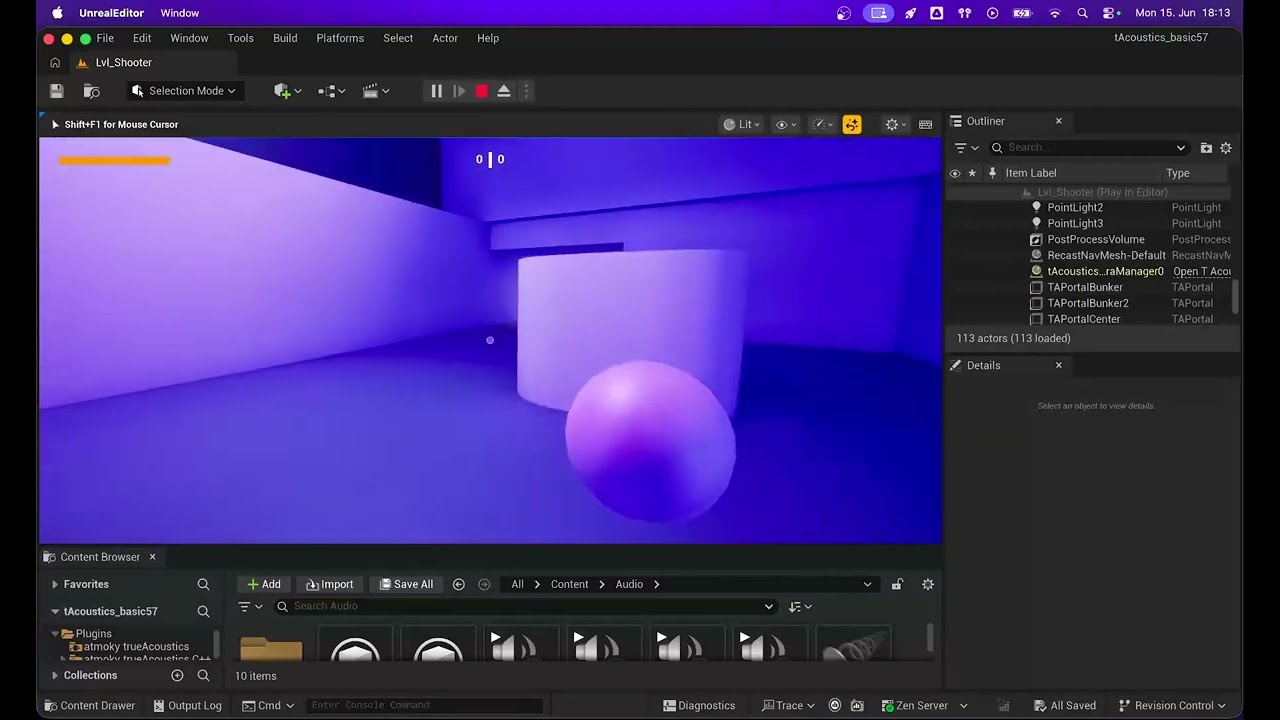The width and height of the screenshot is (1280, 720).
Task: Click the Outliner pin column header
Action: (992, 173)
